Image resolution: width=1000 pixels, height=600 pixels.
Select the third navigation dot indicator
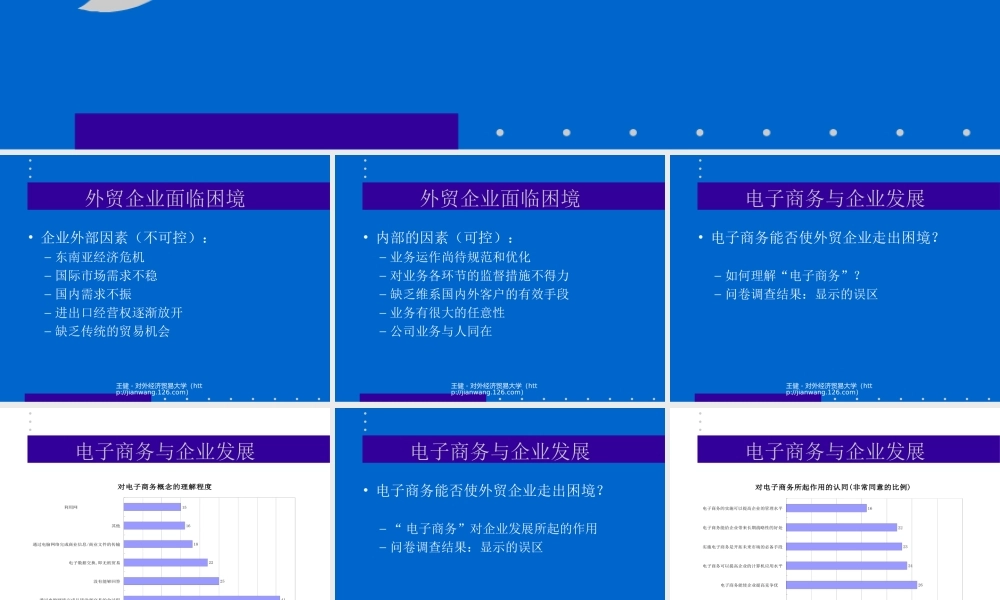(631, 130)
